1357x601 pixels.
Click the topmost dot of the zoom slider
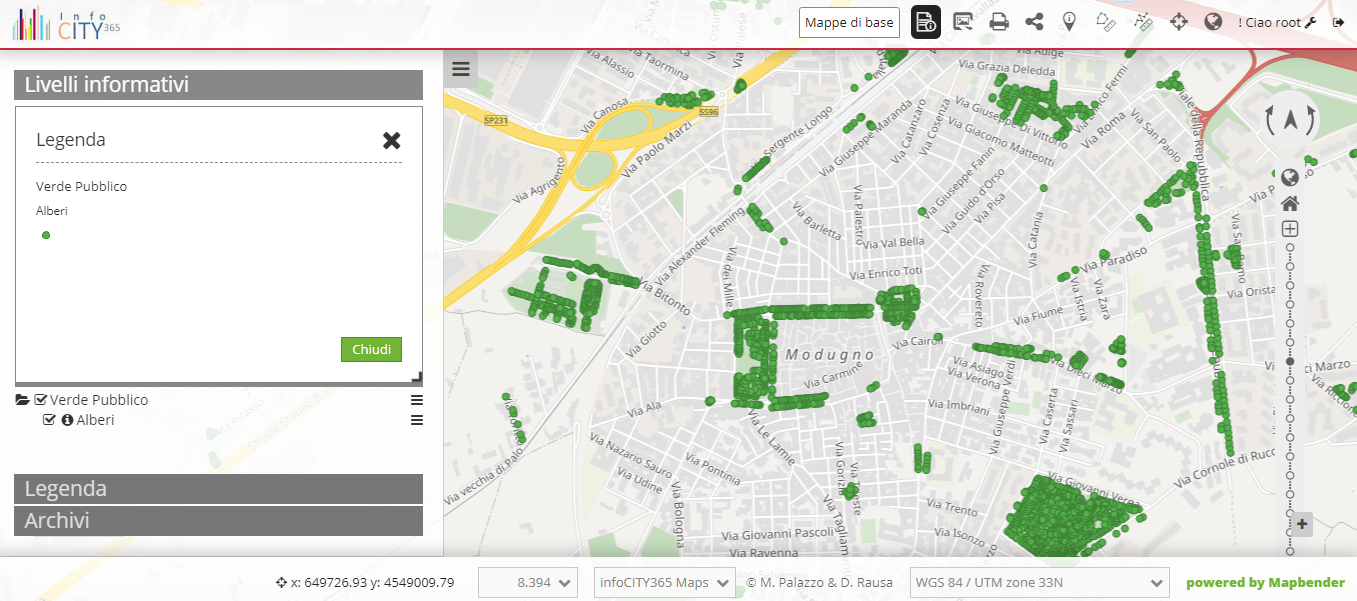tap(1290, 247)
